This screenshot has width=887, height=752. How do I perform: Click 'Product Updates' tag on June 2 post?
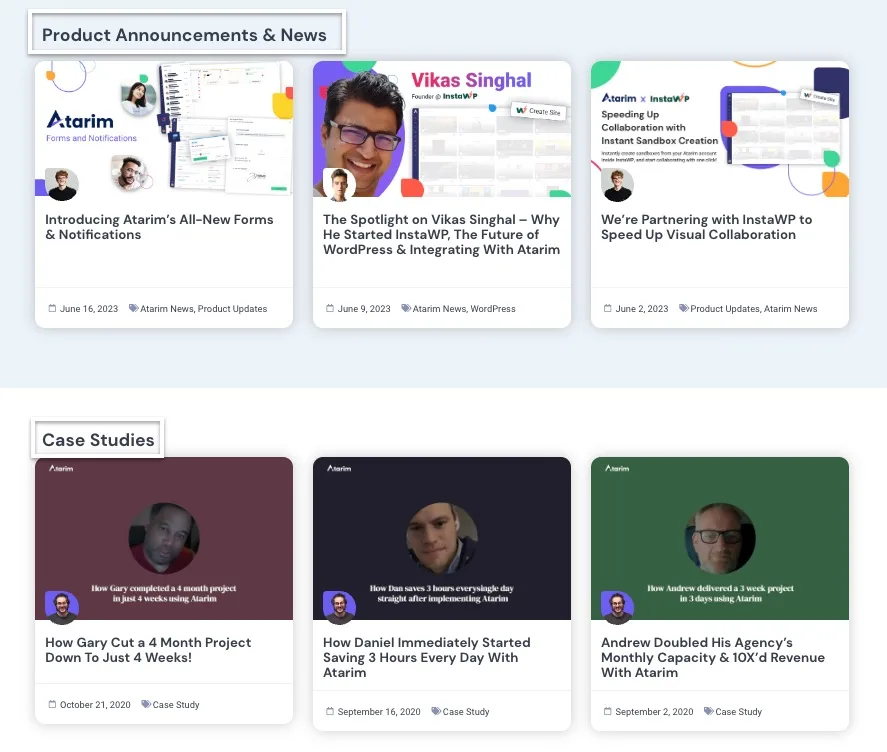tap(724, 309)
